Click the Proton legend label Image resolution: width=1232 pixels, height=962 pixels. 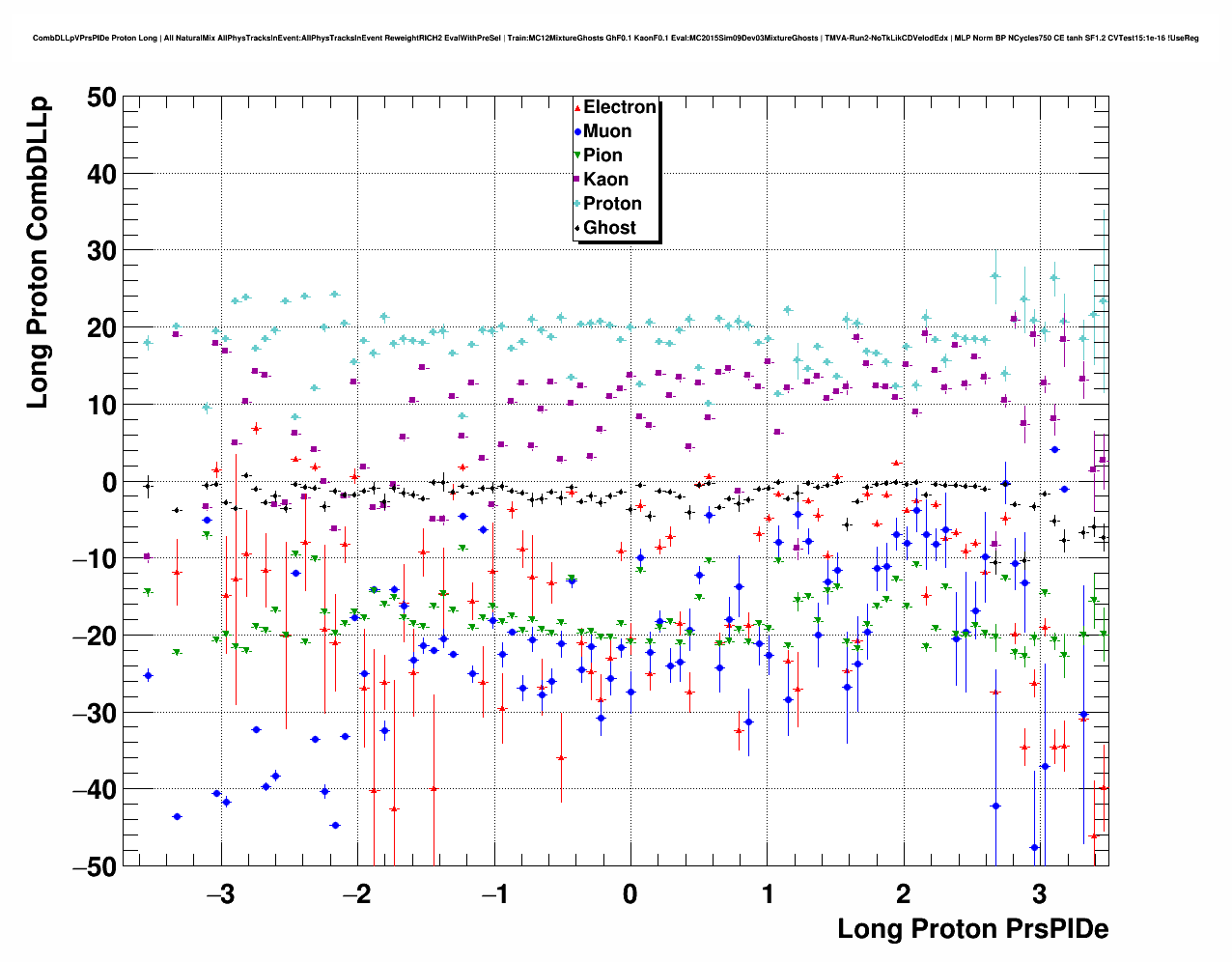[x=612, y=204]
